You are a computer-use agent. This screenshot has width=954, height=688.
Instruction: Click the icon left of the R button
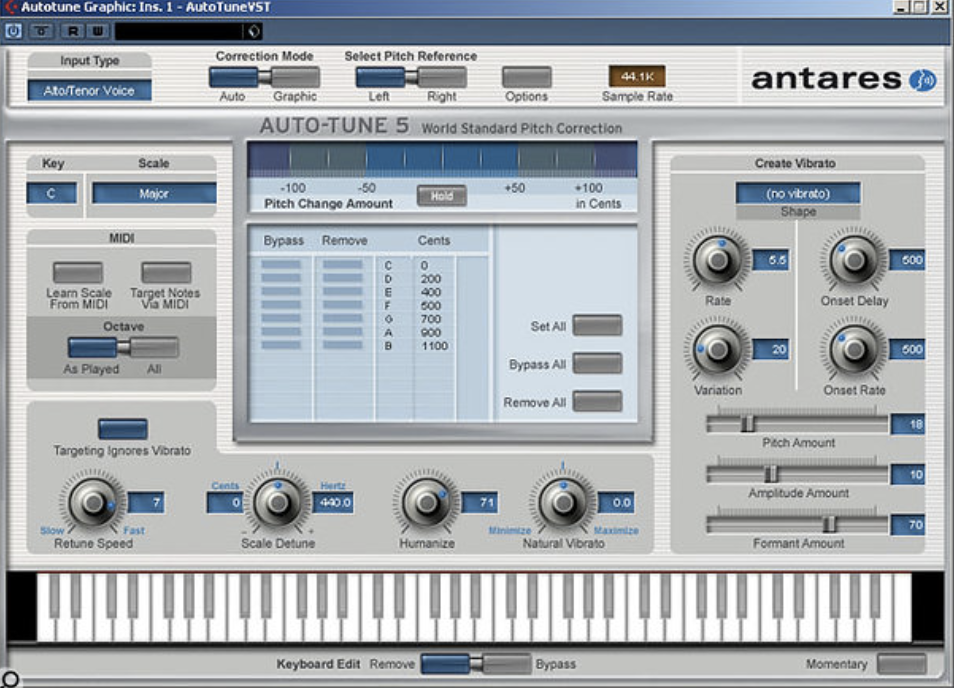point(41,30)
